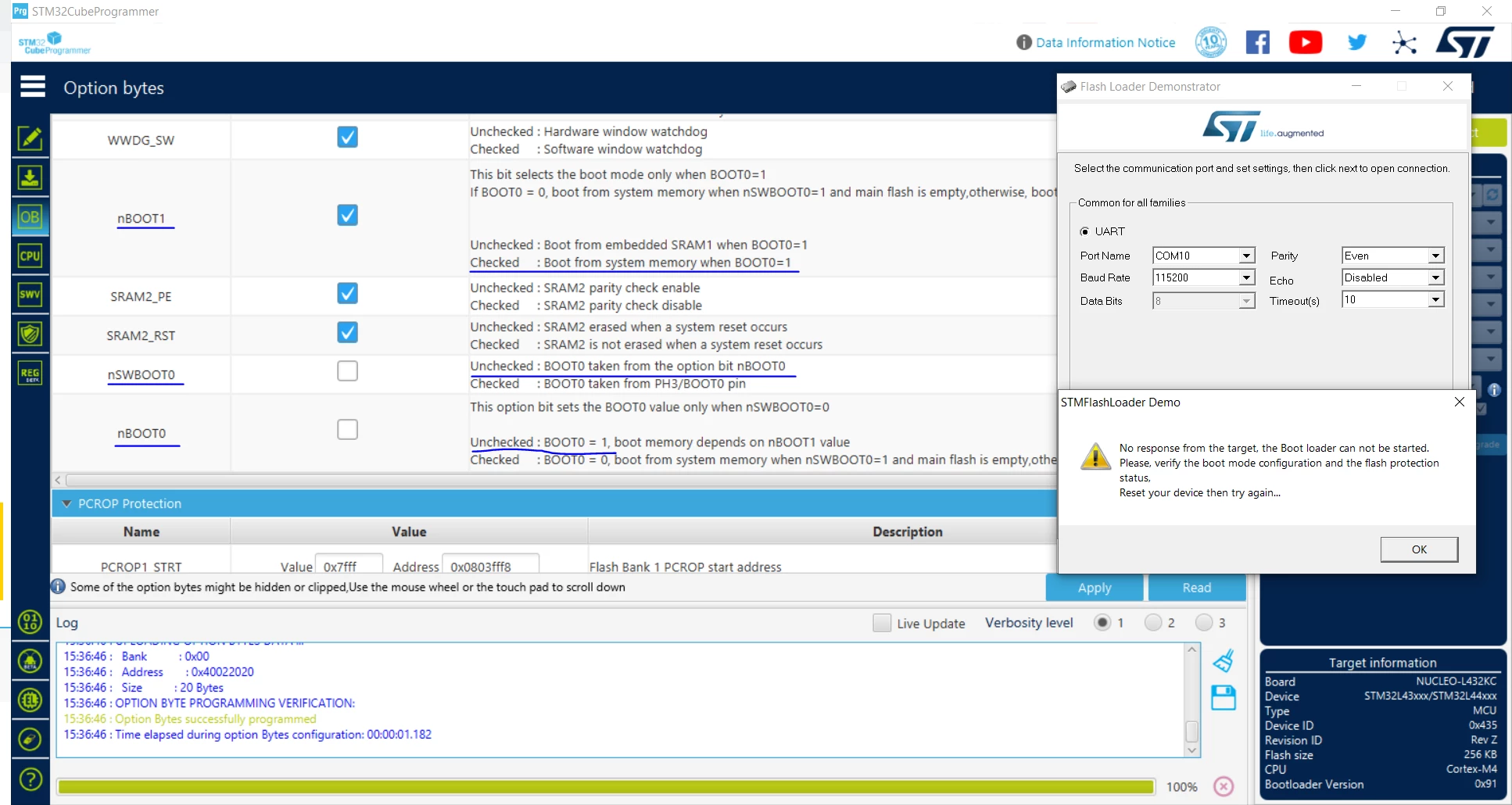The image size is (1512, 805).
Task: Clear the log with broom icon
Action: pyautogui.click(x=1224, y=661)
